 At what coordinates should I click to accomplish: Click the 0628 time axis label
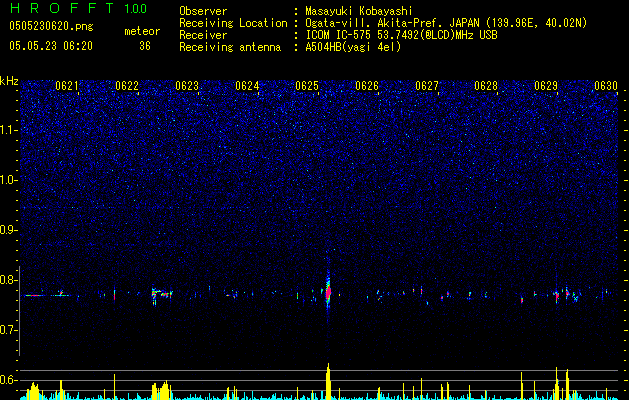[x=486, y=86]
